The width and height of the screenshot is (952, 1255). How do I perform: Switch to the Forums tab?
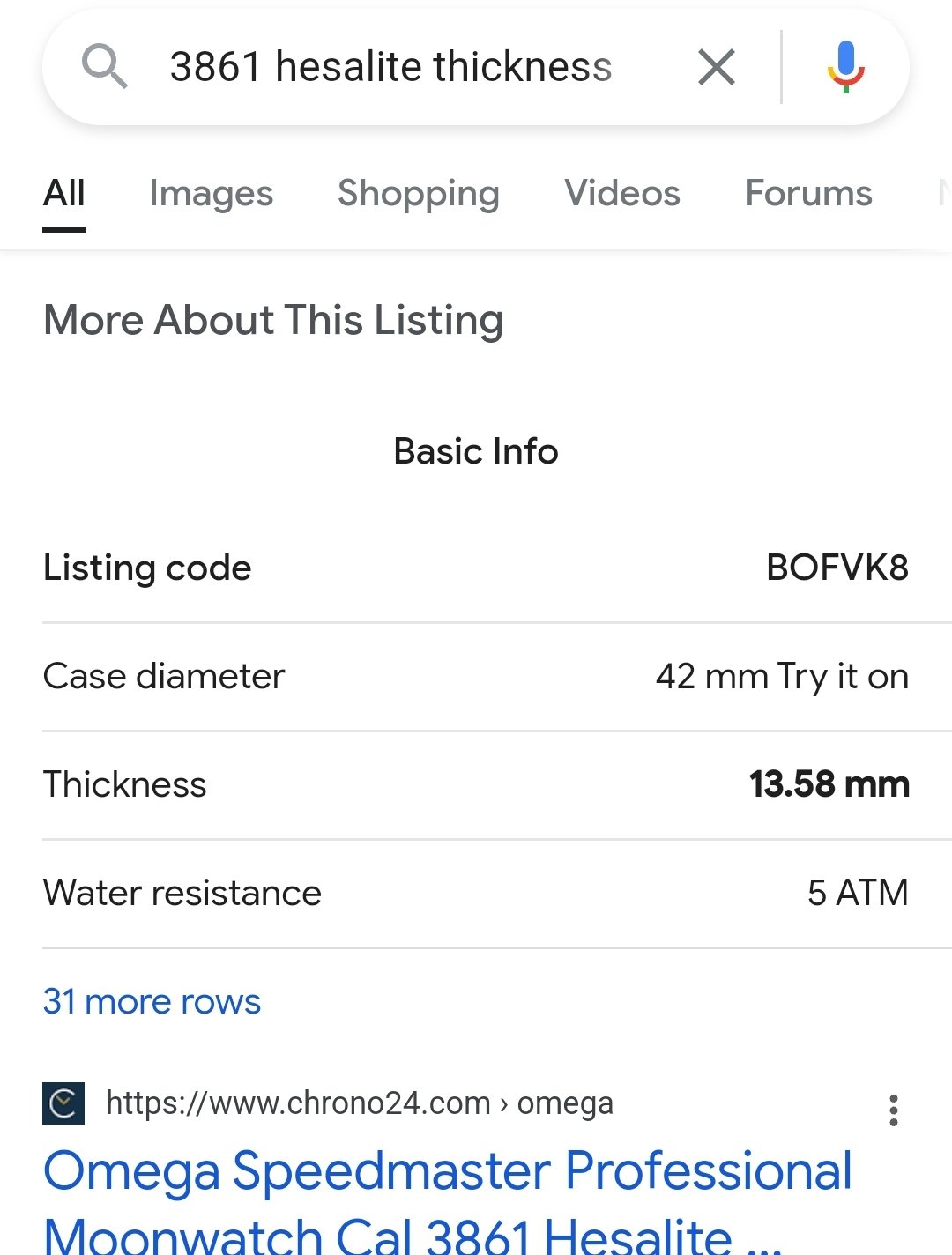[x=808, y=194]
